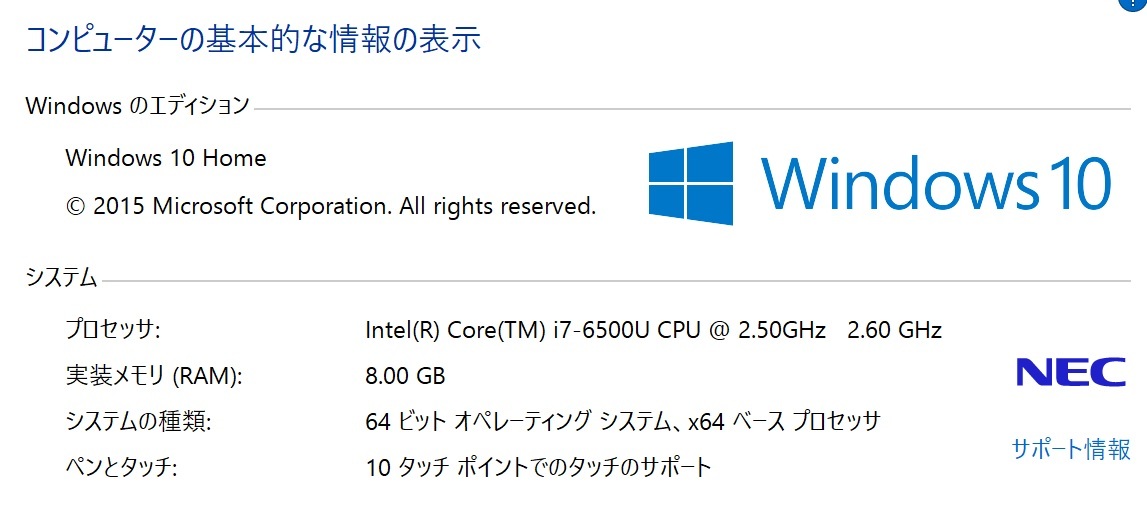Click the NEC manufacturer logo

tap(1071, 372)
